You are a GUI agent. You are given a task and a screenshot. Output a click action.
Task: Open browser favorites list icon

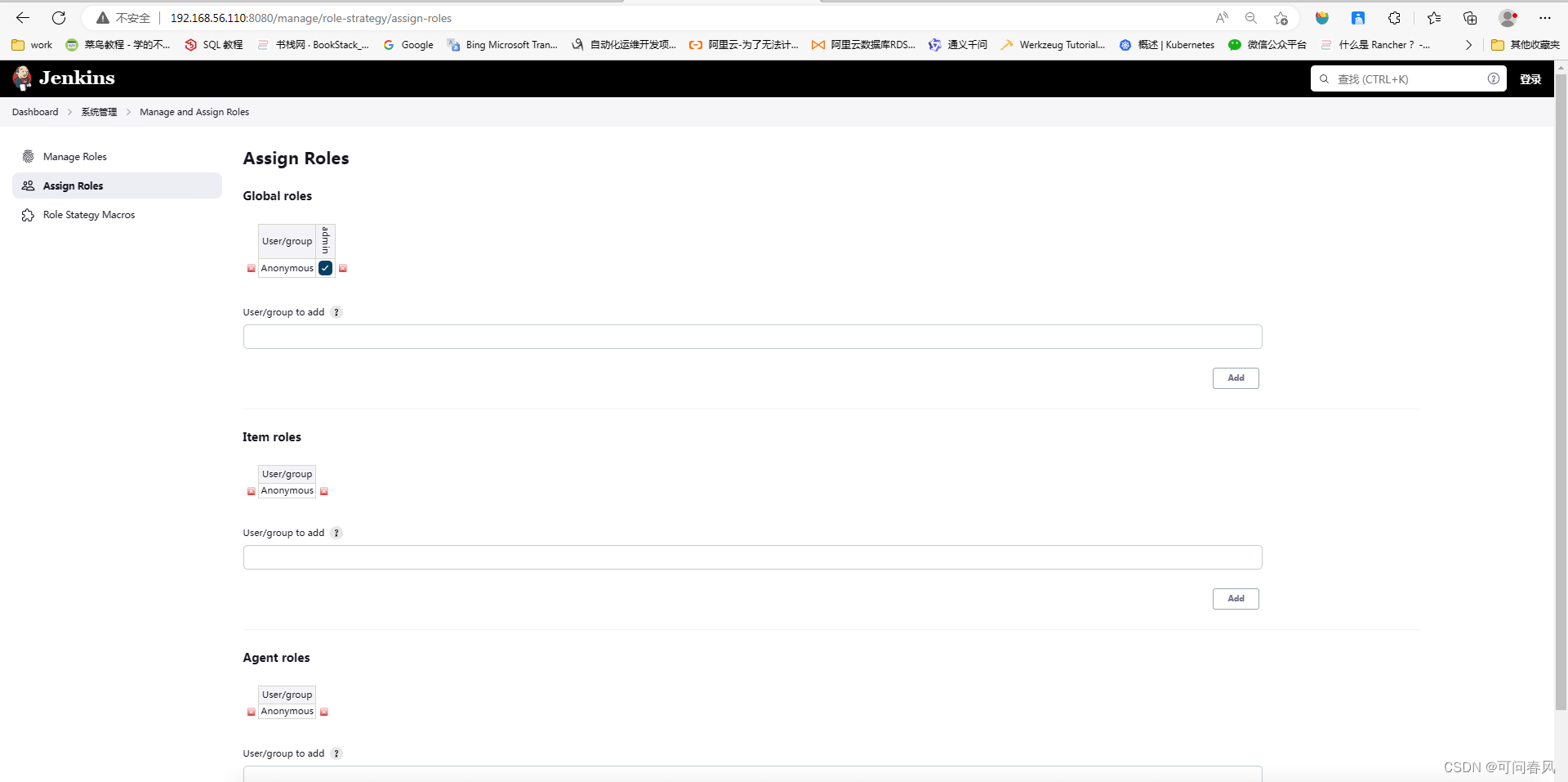tap(1434, 18)
